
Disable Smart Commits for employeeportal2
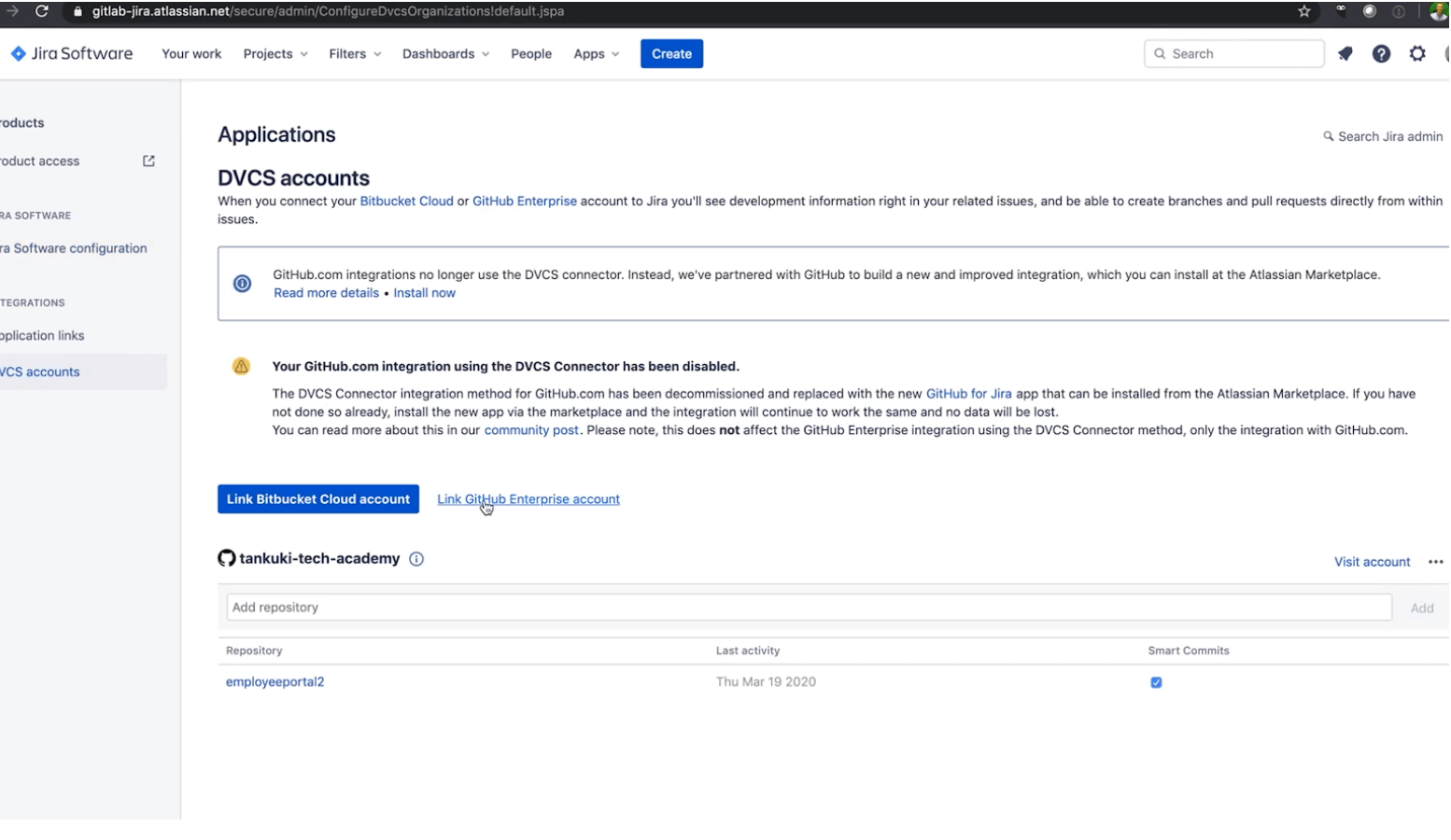(1156, 682)
